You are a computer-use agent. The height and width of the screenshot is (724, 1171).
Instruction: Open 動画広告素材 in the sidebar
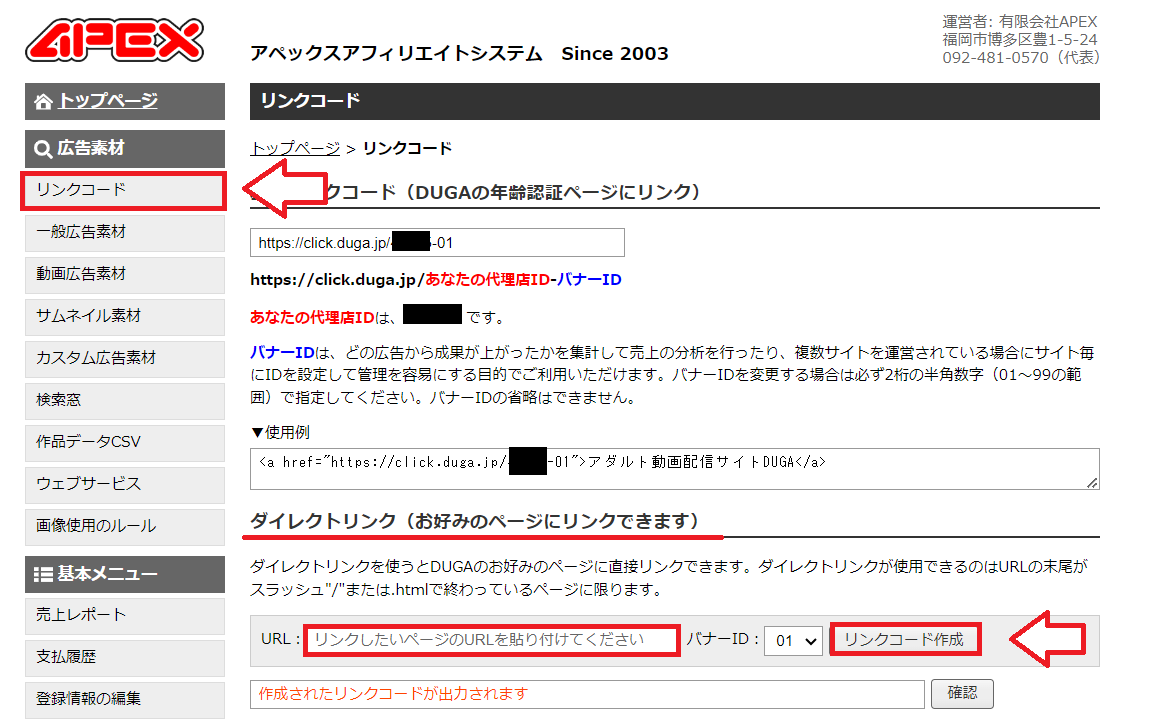tap(125, 274)
